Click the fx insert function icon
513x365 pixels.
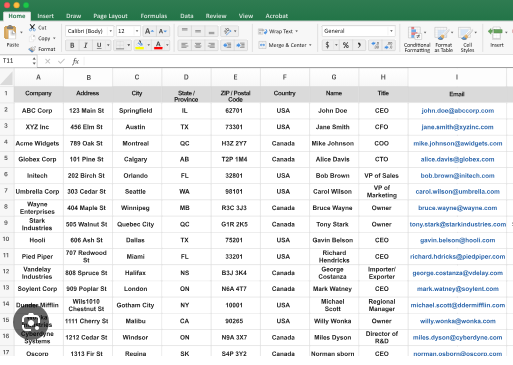(x=76, y=61)
